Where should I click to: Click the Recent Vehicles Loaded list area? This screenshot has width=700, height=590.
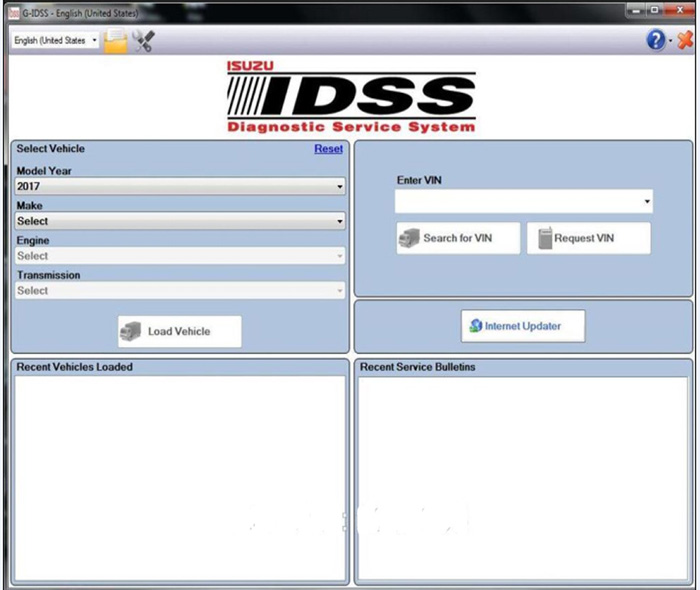180,478
